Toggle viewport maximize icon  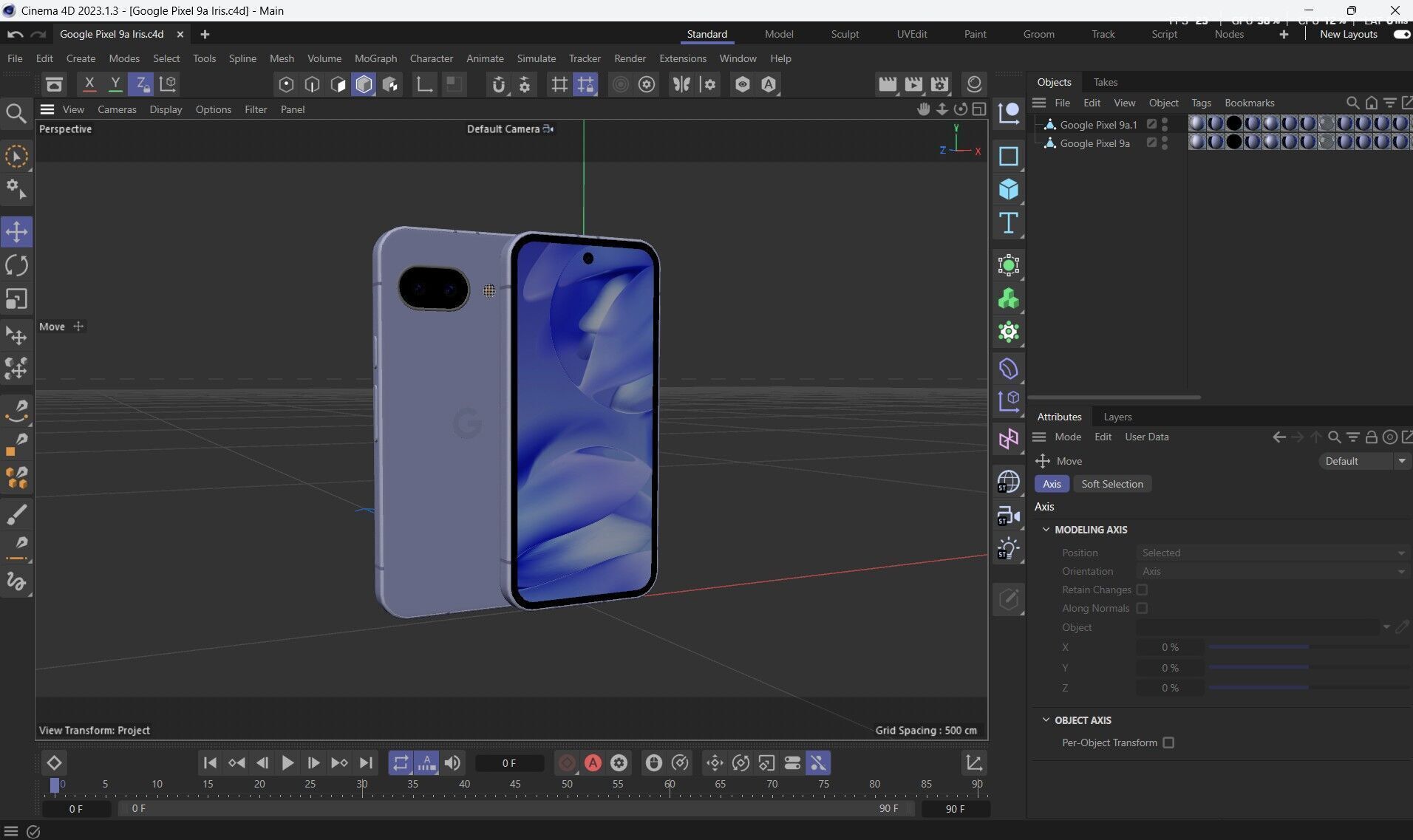point(979,109)
